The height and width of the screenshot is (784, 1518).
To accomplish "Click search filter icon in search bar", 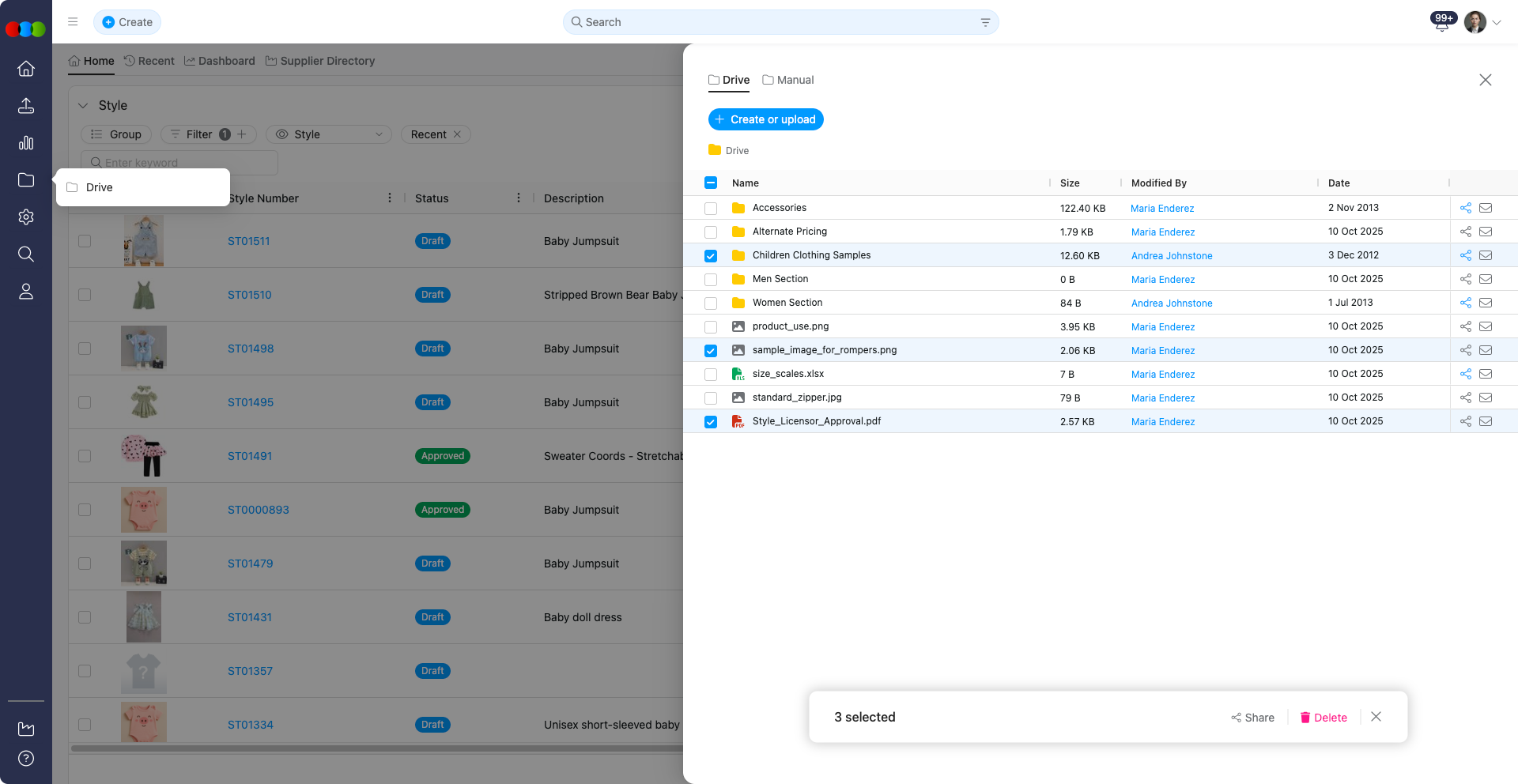I will (x=985, y=22).
